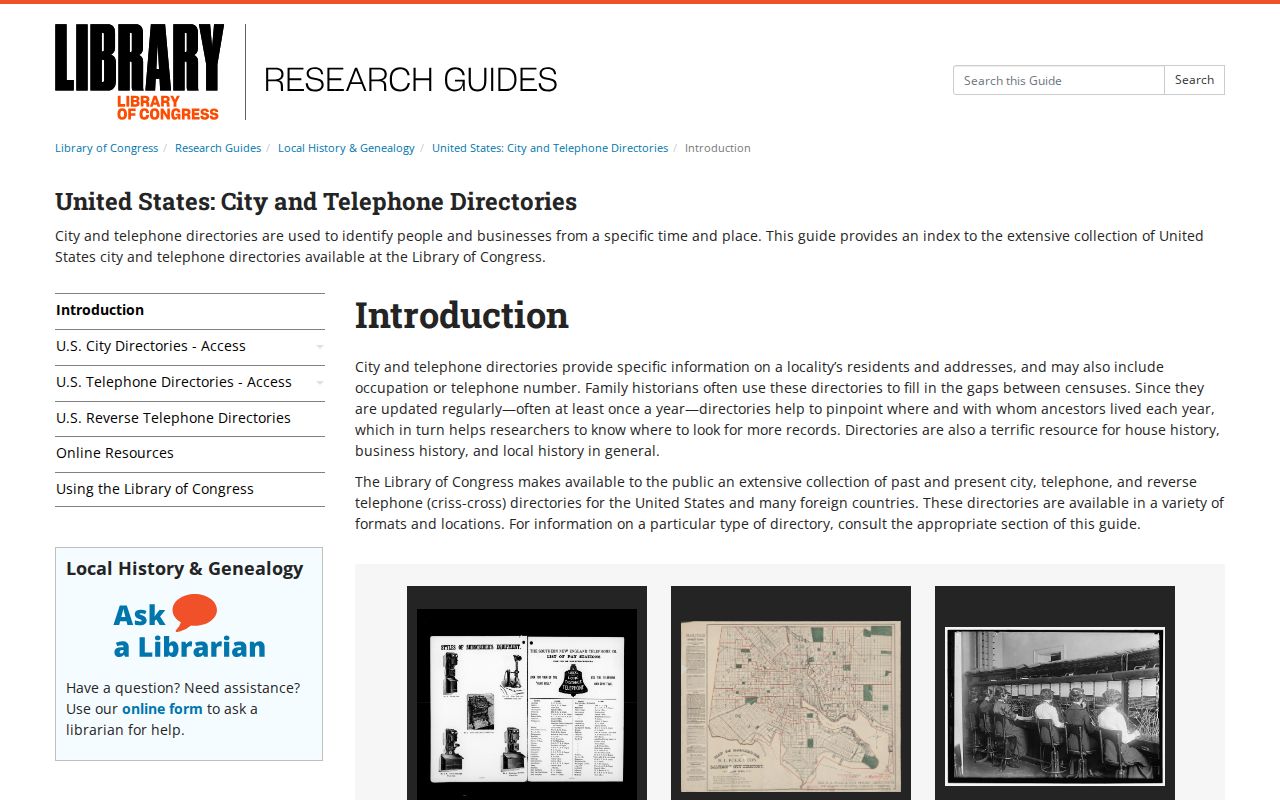Click the guide title United States: City and Telephone Directories

point(316,202)
